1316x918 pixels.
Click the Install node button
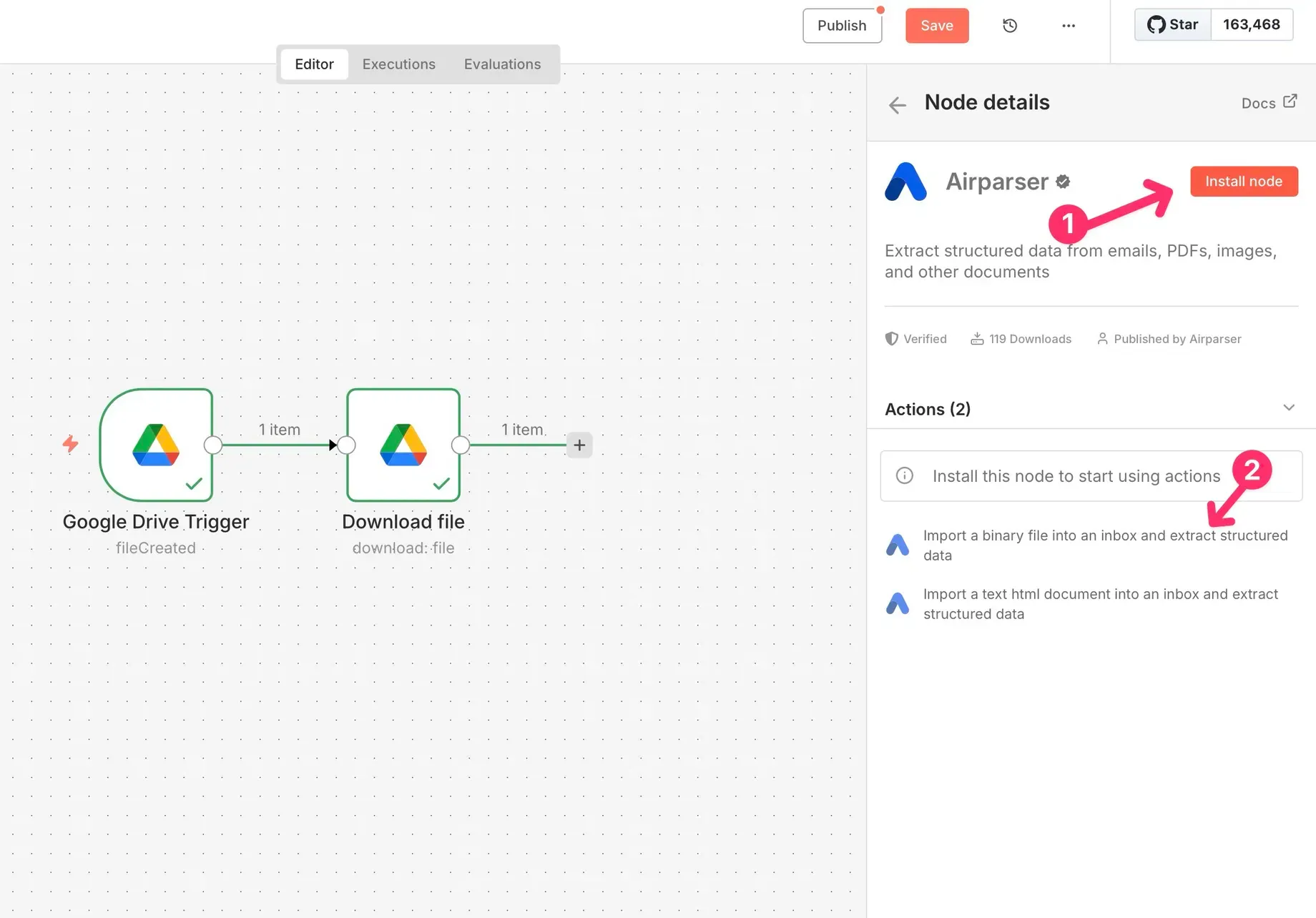point(1243,182)
